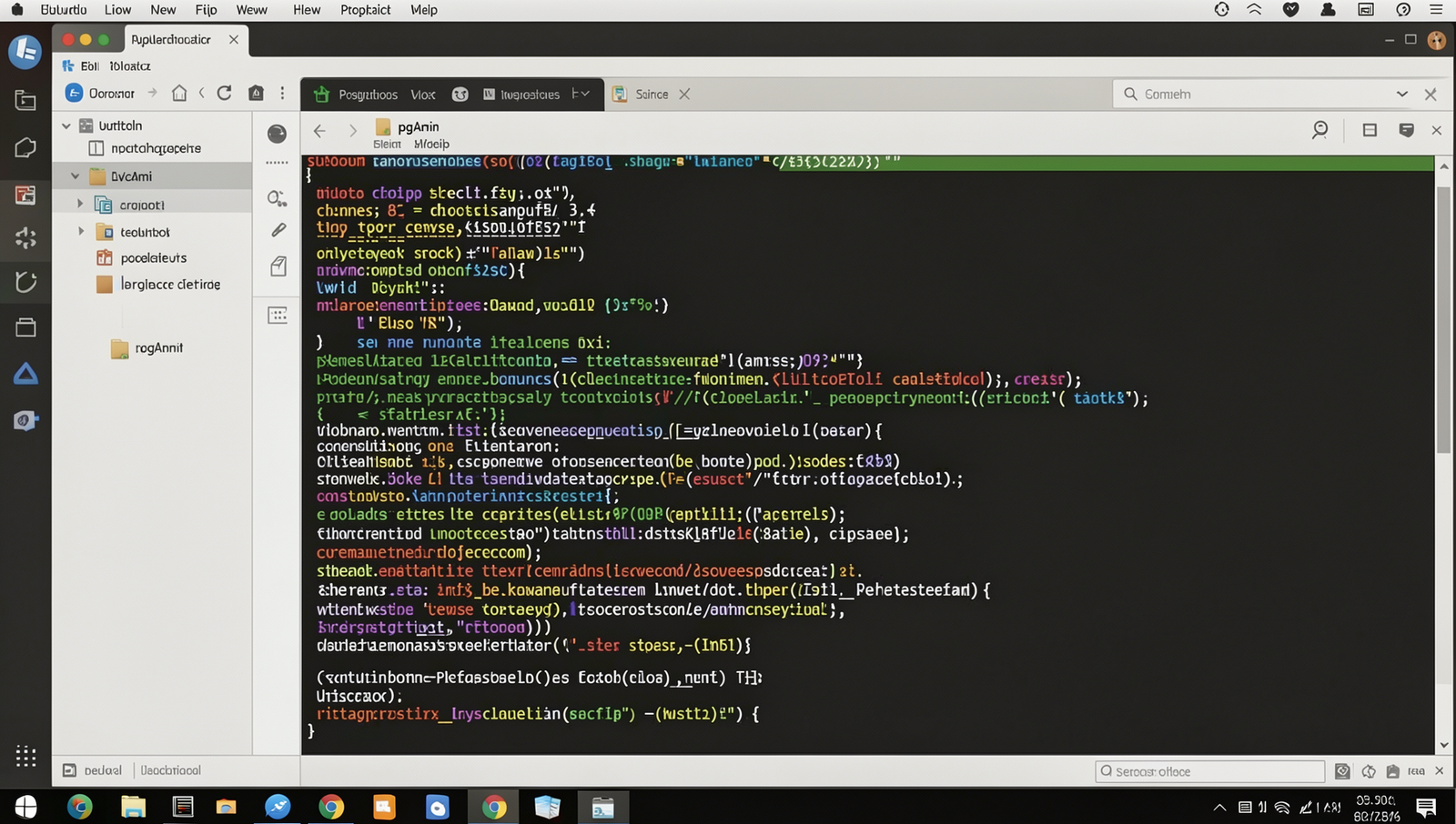Viewport: 1456px width, 824px height.
Task: Open the Fiip menu in the menu bar
Action: (206, 10)
